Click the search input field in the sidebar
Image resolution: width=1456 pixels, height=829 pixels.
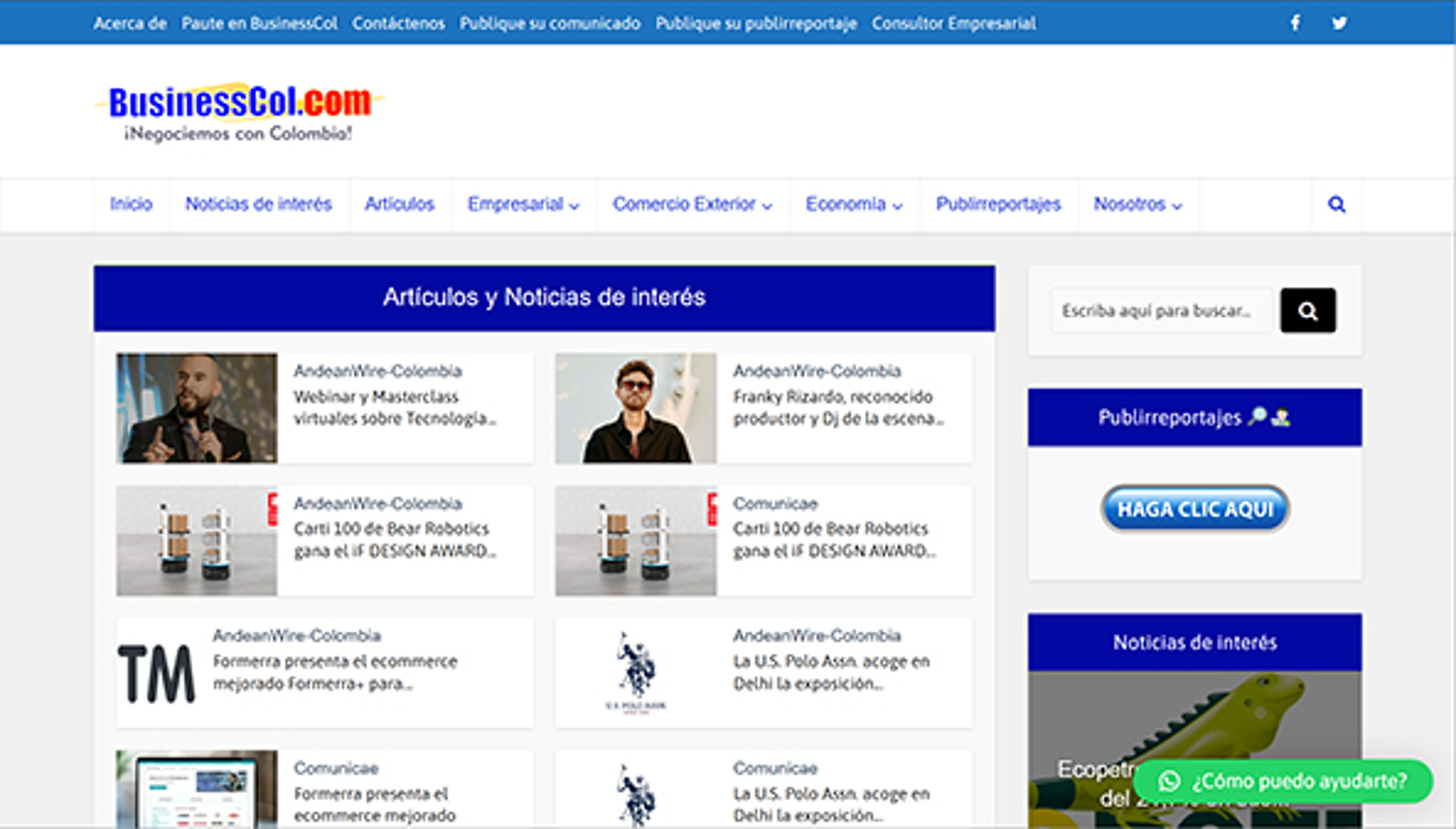1161,310
